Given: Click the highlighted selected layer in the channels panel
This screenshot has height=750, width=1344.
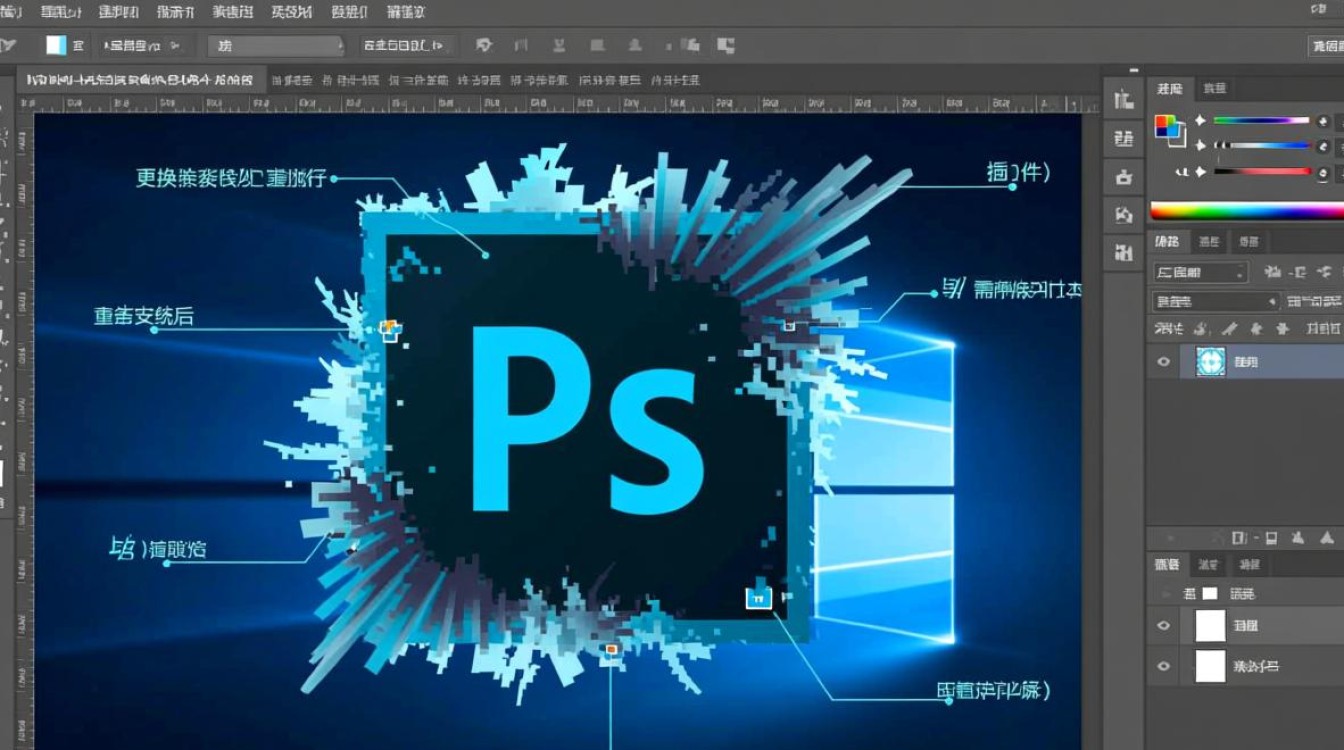Looking at the screenshot, I should (x=1250, y=362).
